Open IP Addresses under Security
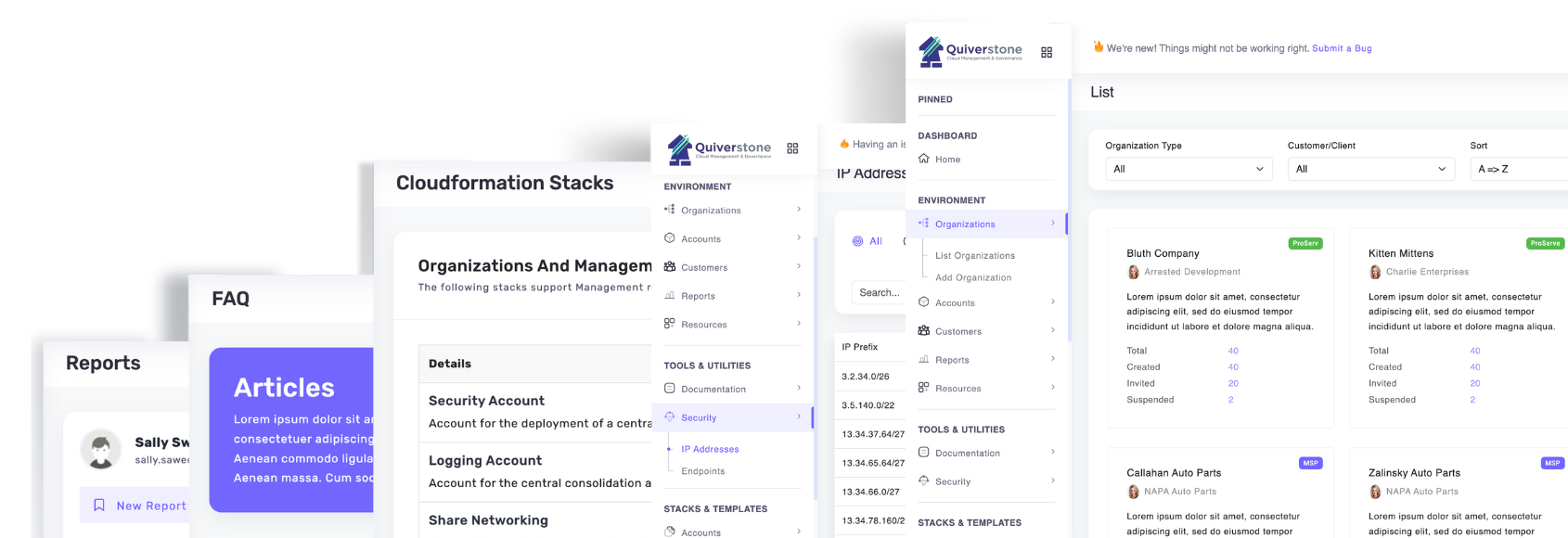The width and height of the screenshot is (1568, 538). (710, 449)
